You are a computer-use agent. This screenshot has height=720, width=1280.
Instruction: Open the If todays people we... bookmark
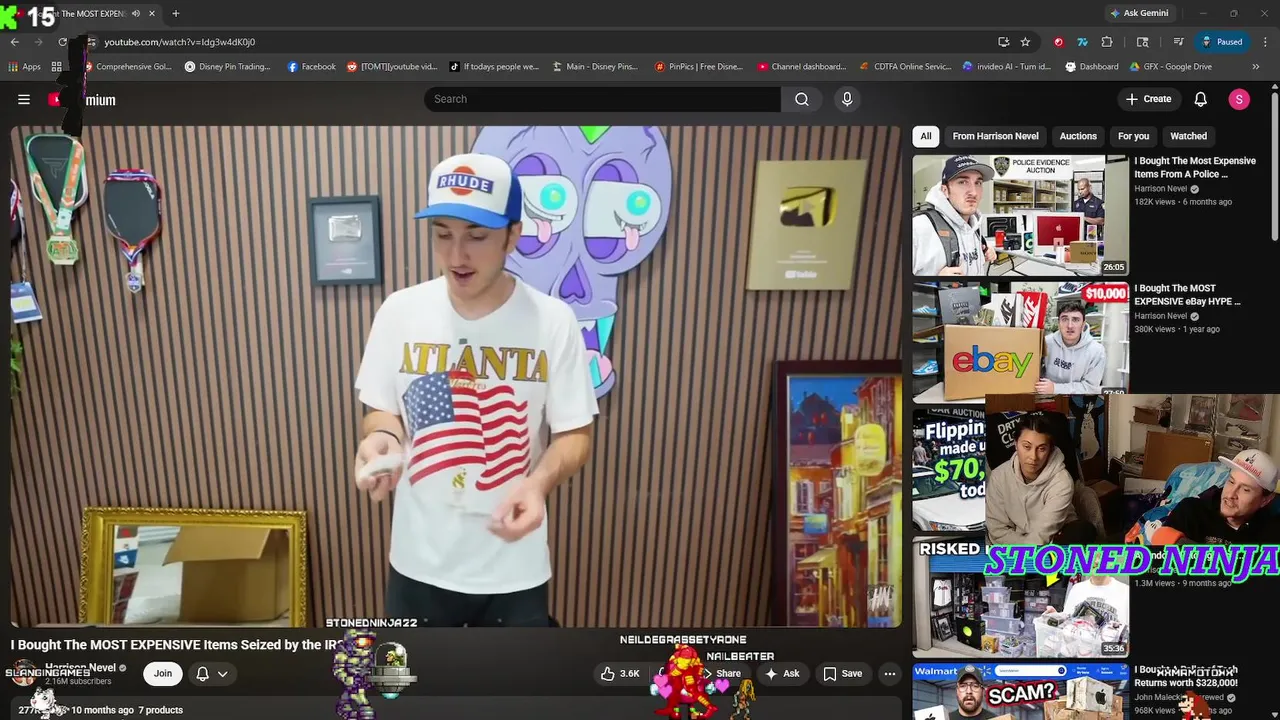tap(494, 67)
